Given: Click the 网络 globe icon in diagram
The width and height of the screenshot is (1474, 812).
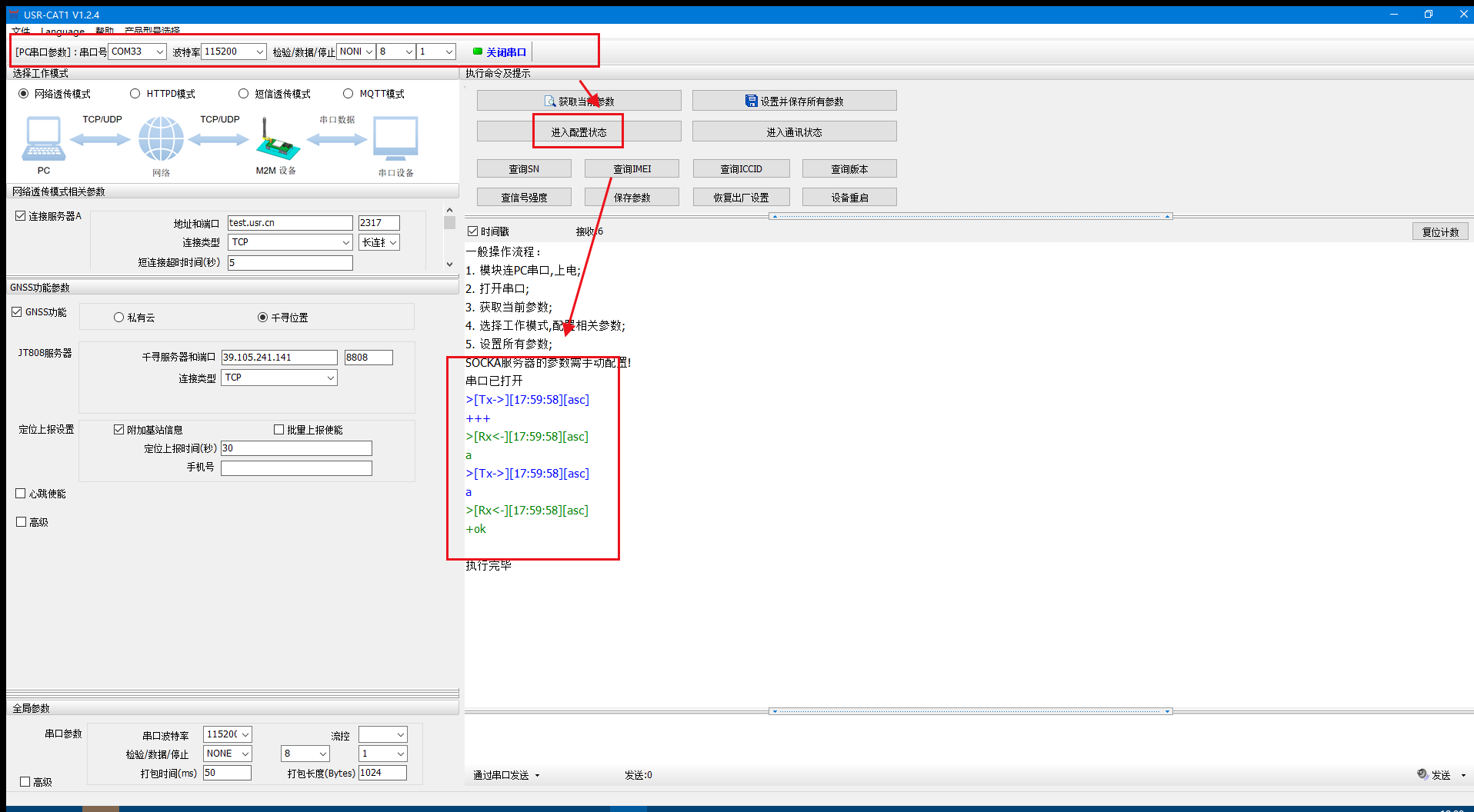Looking at the screenshot, I should tap(161, 139).
